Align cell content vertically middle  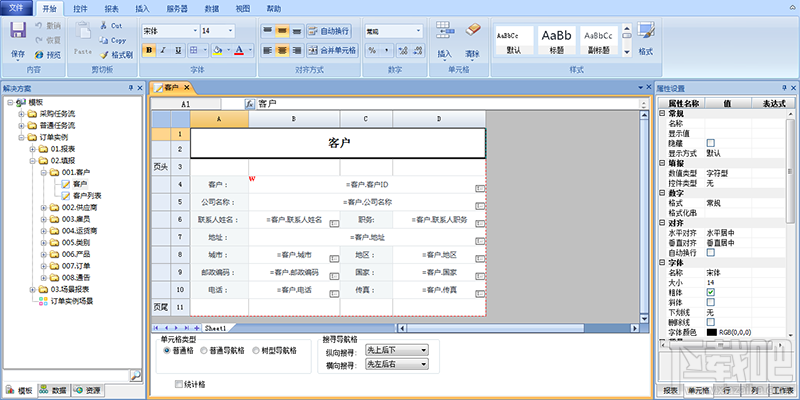tap(282, 31)
